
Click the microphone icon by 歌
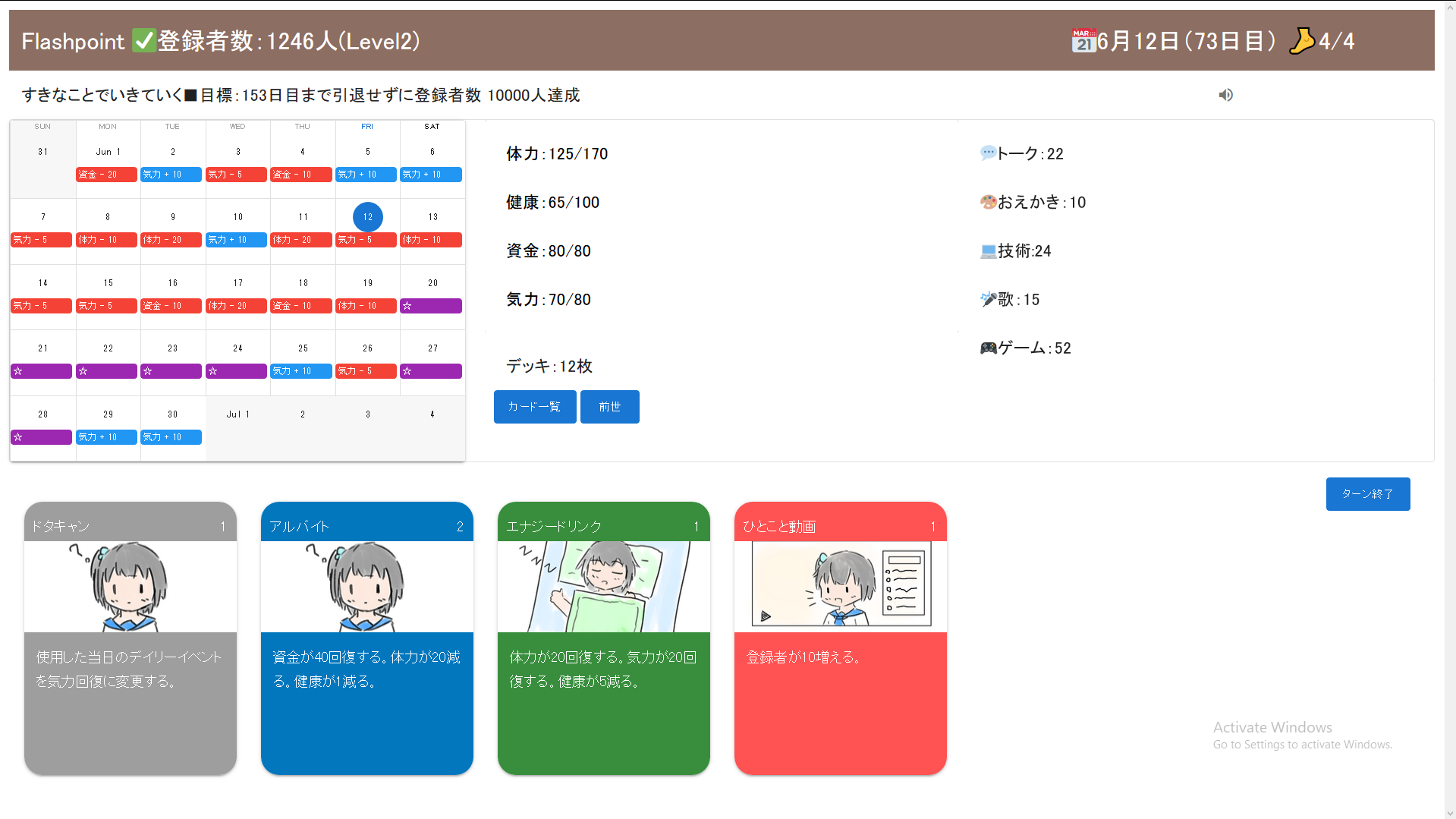[987, 299]
